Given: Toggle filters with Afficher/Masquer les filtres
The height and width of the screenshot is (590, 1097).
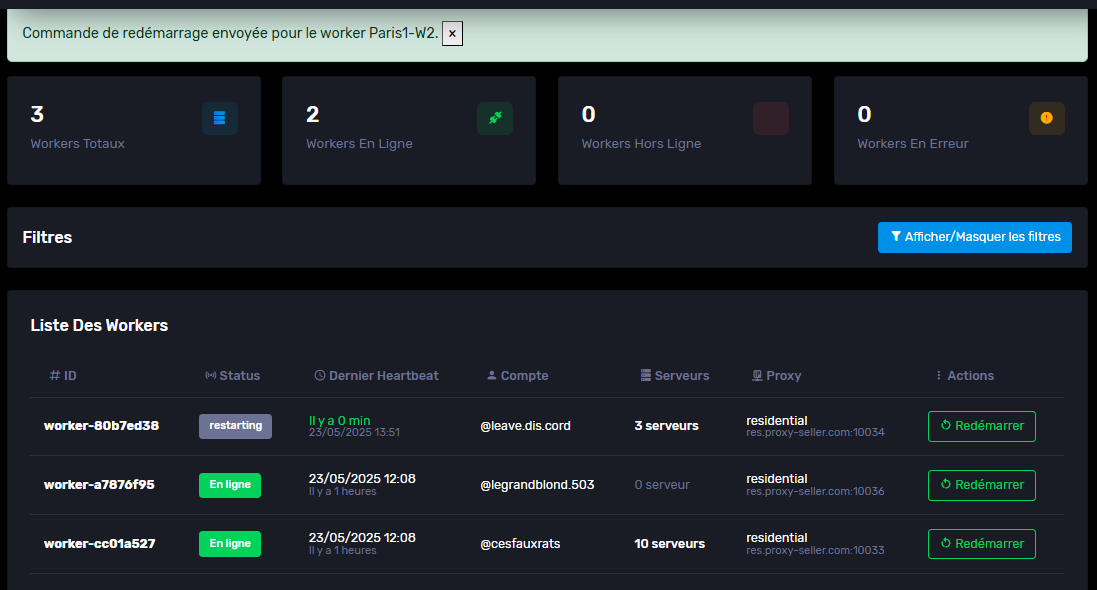Looking at the screenshot, I should 974,237.
